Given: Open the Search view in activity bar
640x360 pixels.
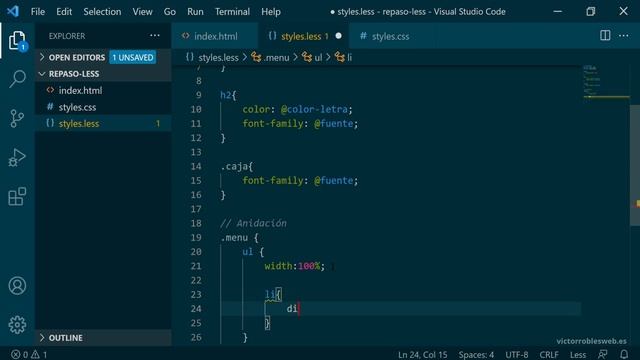Looking at the screenshot, I should [x=17, y=78].
